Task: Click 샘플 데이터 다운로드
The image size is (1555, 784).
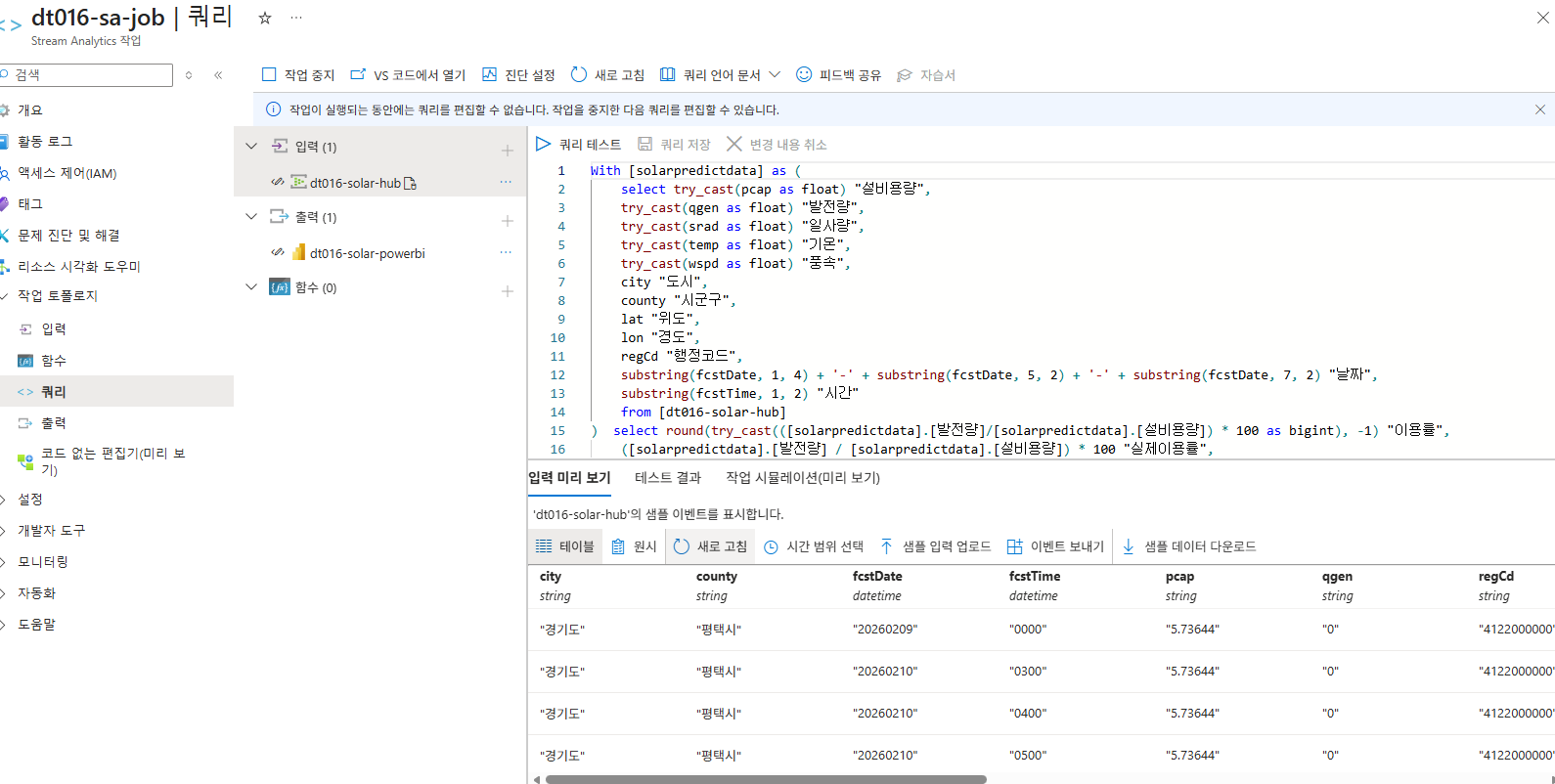Action: coord(1188,546)
